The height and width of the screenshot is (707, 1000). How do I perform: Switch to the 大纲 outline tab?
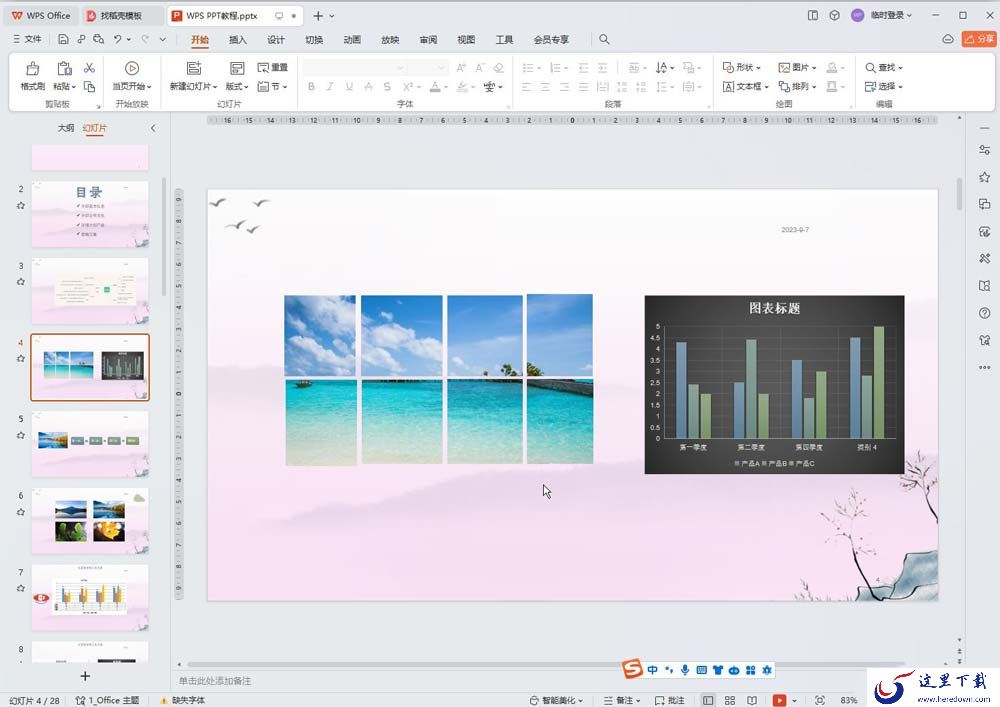coord(66,128)
